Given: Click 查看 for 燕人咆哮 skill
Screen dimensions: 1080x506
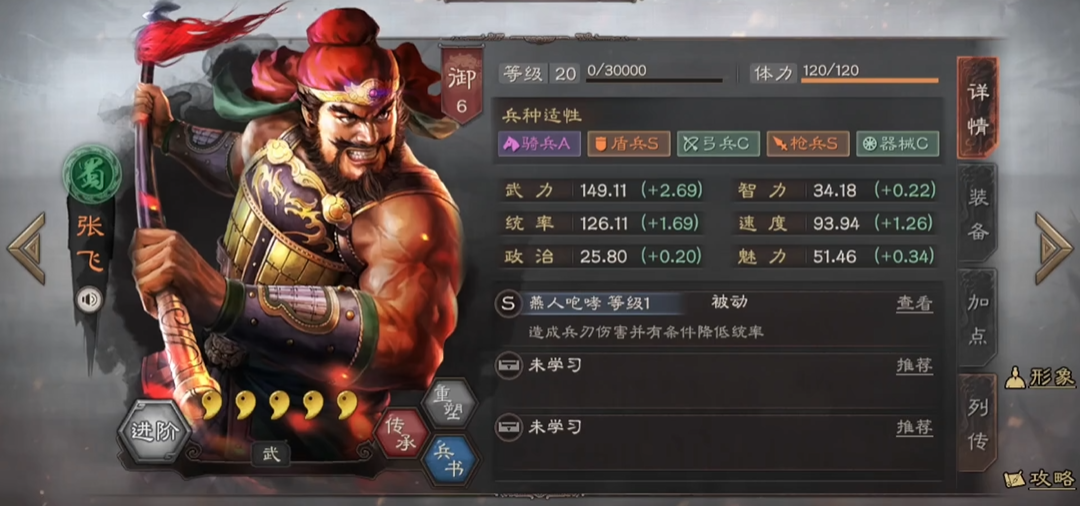Looking at the screenshot, I should click(914, 303).
